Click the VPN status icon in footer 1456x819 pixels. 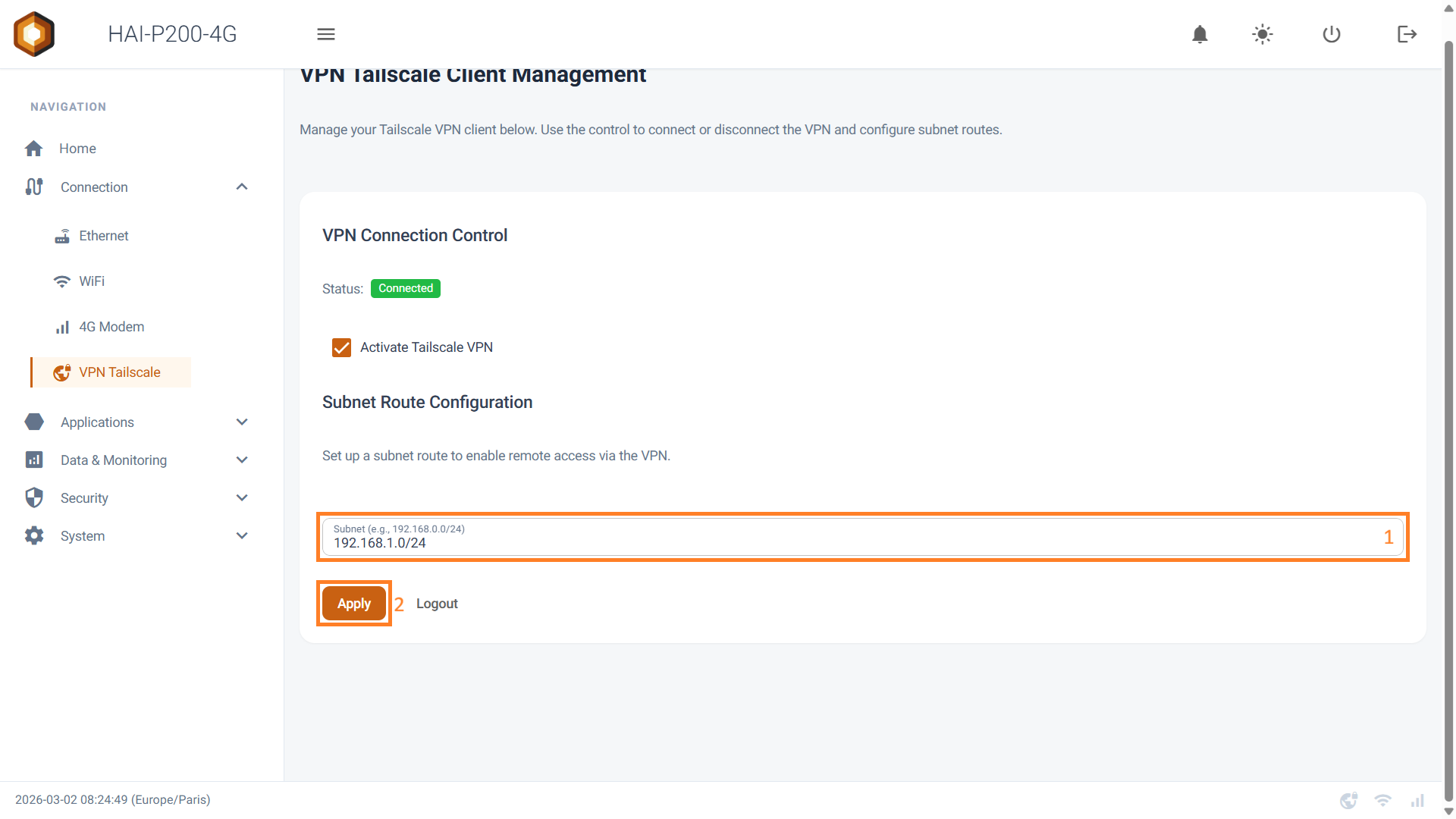coord(1348,800)
